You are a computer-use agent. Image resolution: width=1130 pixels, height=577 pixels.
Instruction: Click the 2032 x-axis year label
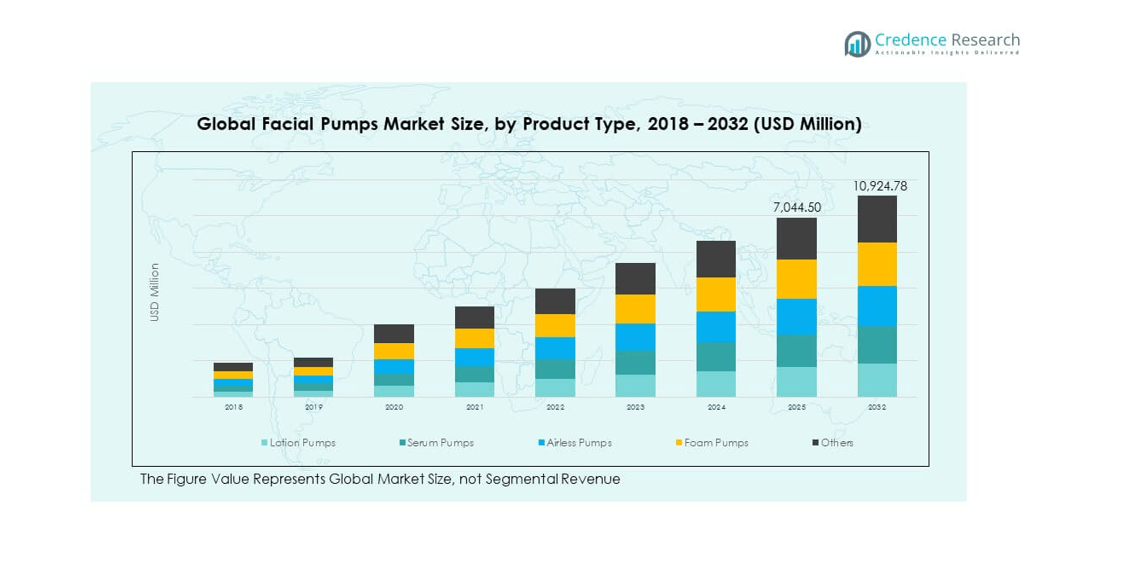point(877,408)
